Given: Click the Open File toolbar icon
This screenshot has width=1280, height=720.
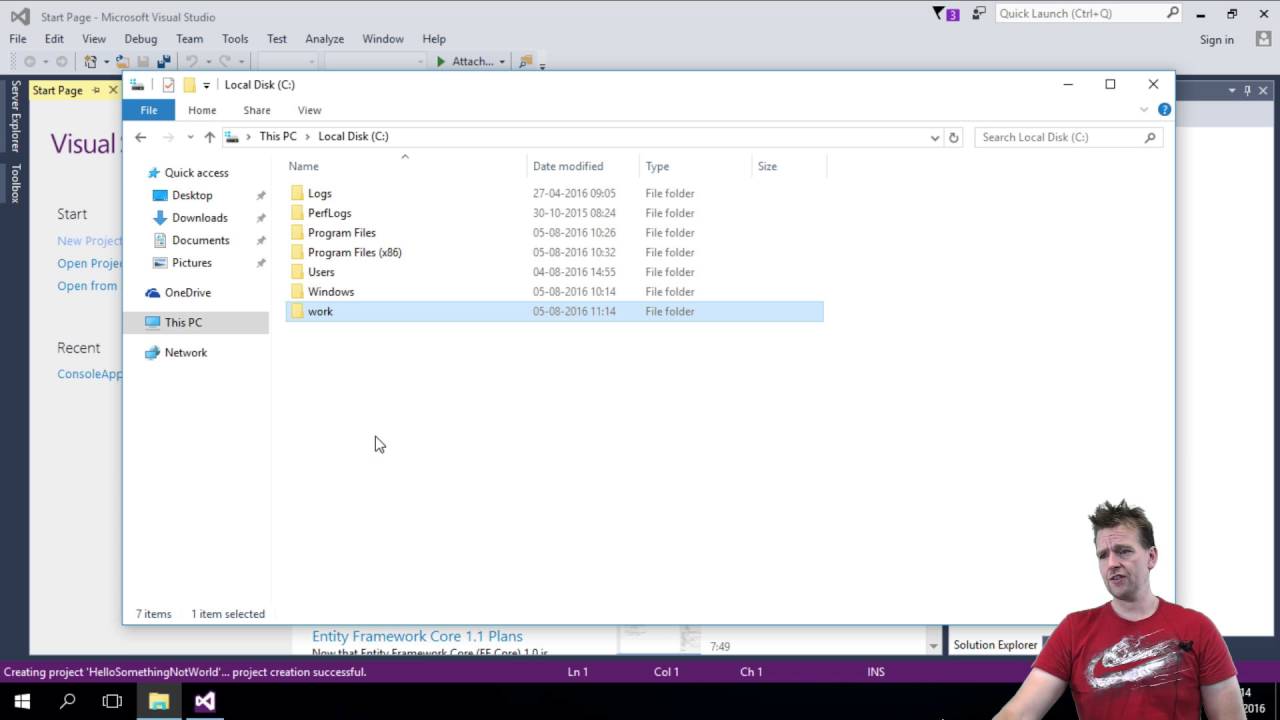Looking at the screenshot, I should [123, 62].
